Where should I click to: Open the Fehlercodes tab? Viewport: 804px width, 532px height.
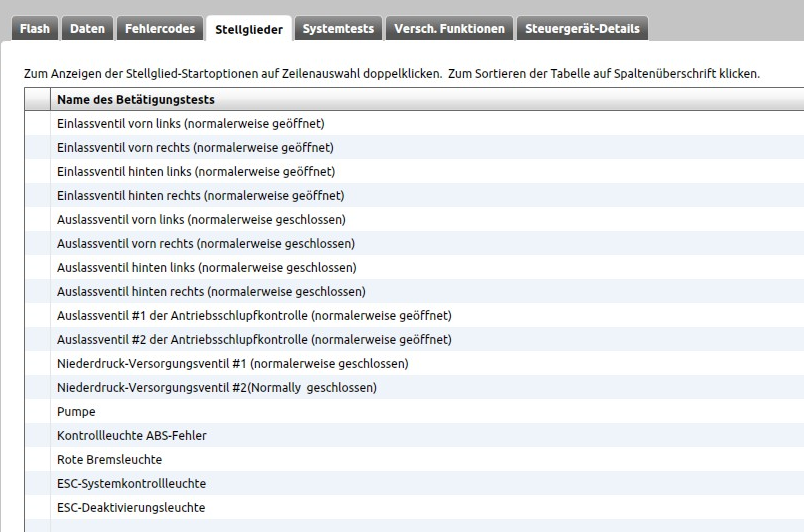(x=160, y=29)
